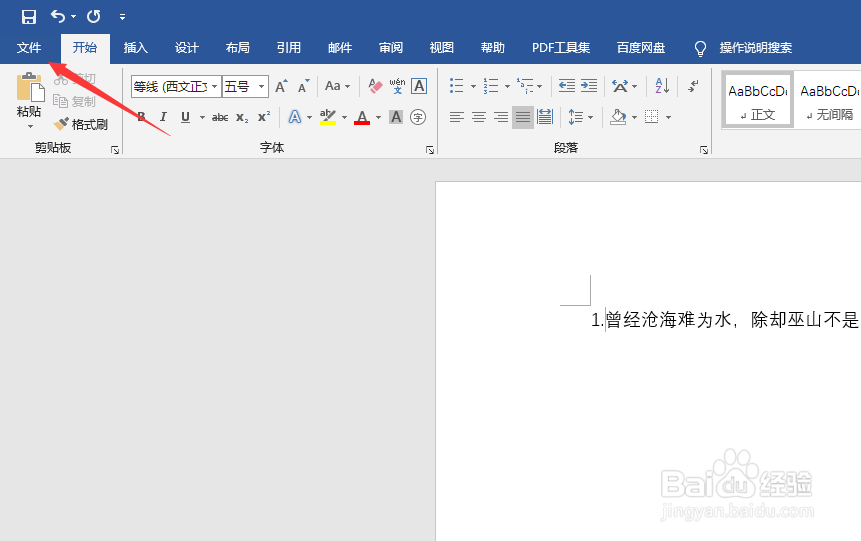This screenshot has width=861, height=541.
Task: Apply the yellow text highlight color
Action: pos(328,117)
